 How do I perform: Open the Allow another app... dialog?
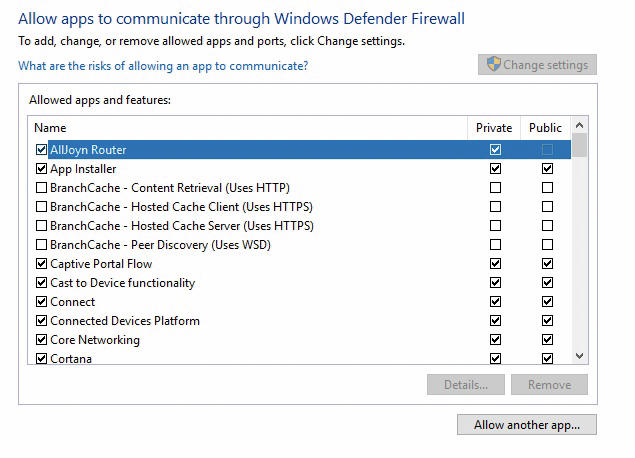coord(527,424)
